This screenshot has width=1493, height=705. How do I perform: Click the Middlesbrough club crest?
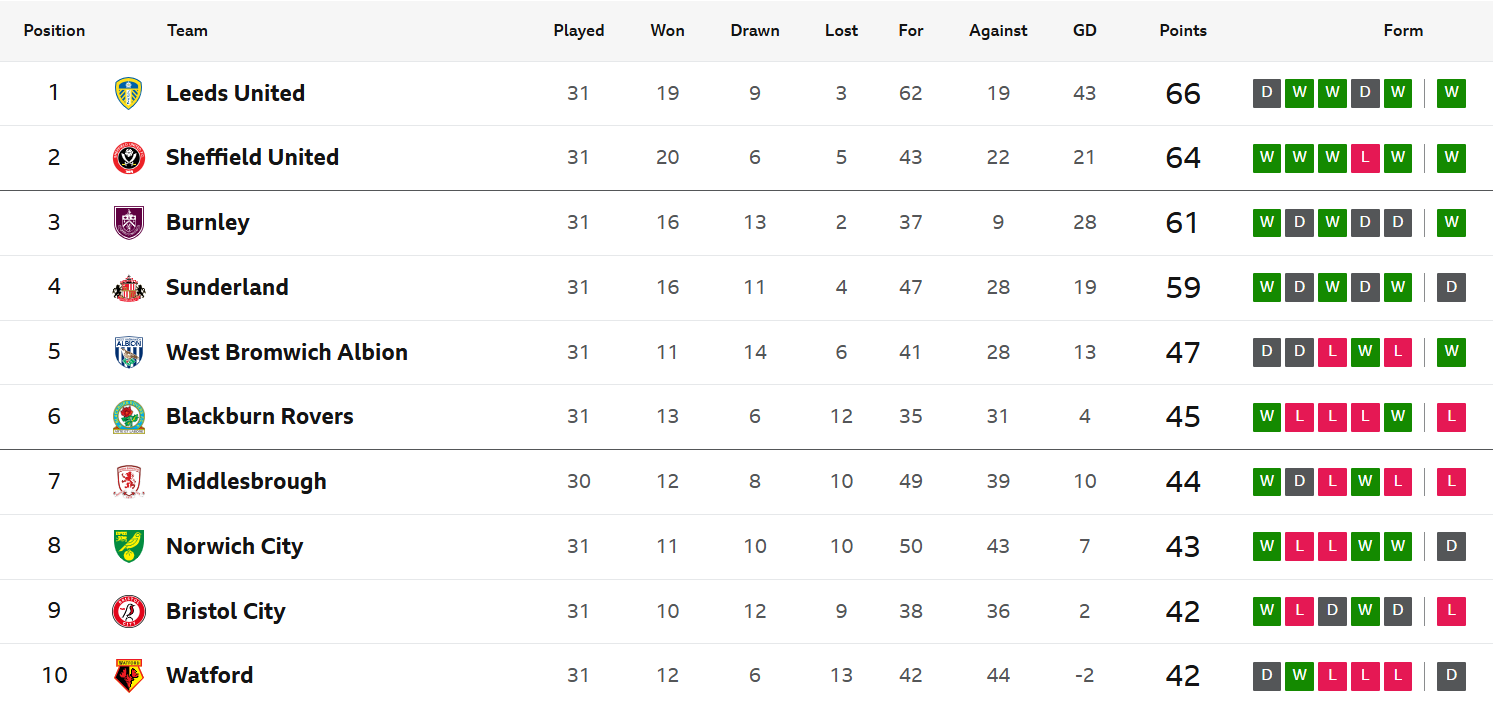129,481
